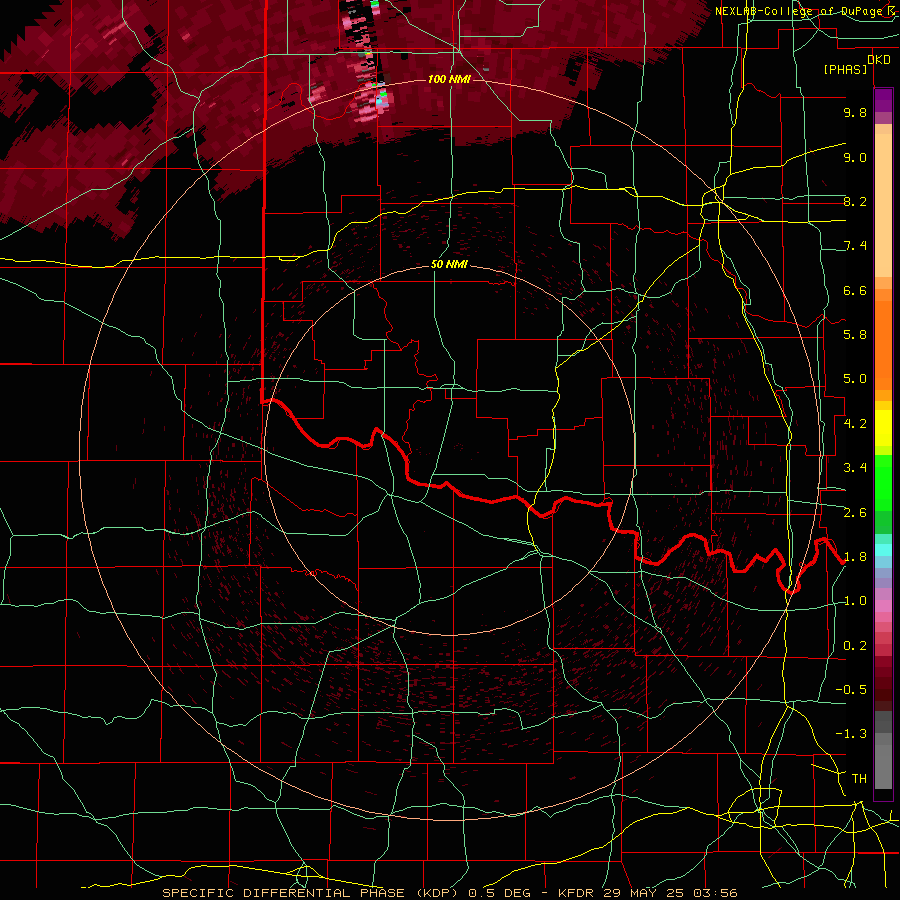Screen dimensions: 900x900
Task: Click the Specific Differential Phase (KDP) caption
Action: tap(312, 893)
